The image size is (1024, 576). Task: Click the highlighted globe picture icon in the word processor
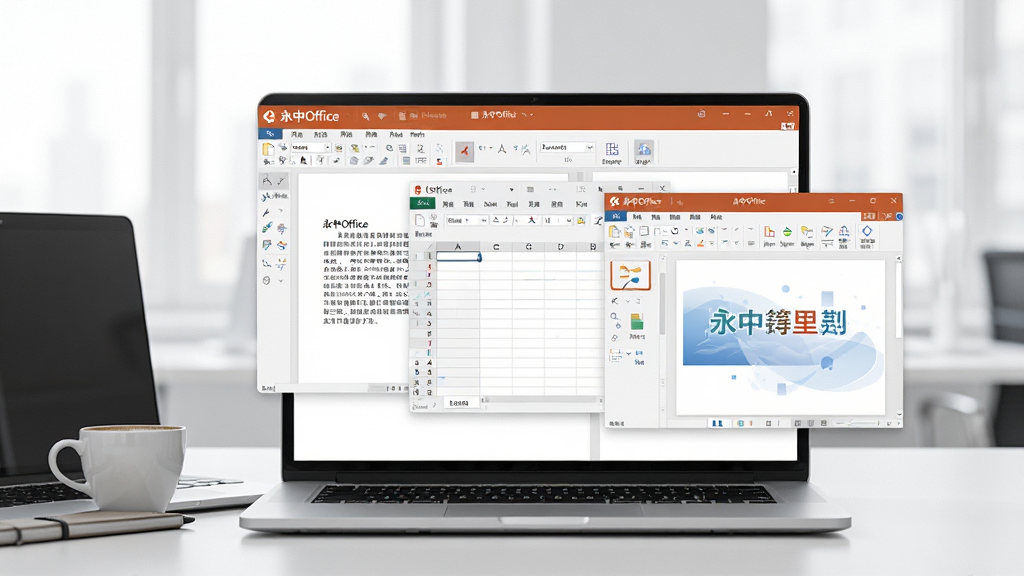643,150
